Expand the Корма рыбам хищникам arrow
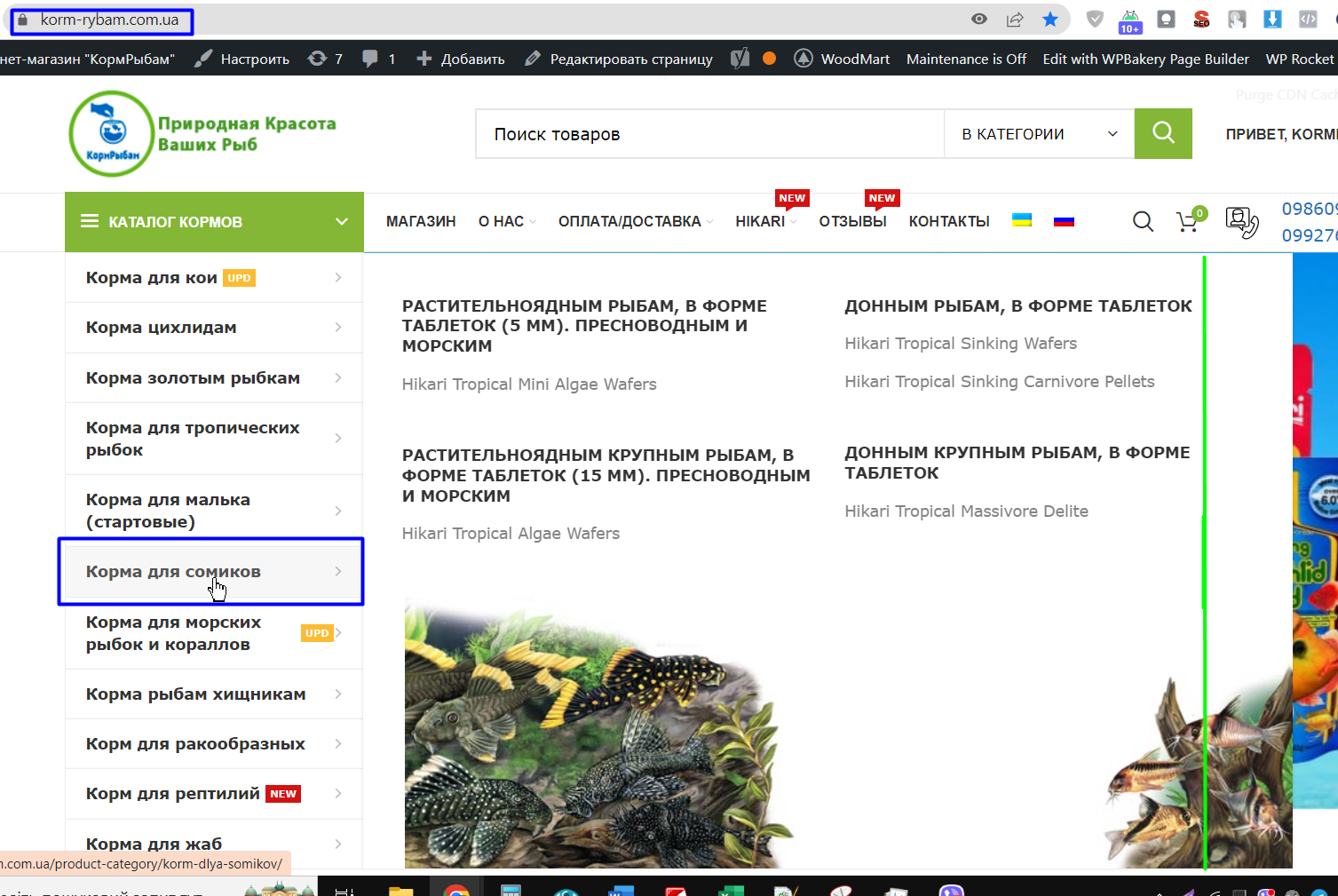The height and width of the screenshot is (896, 1338). [x=338, y=694]
